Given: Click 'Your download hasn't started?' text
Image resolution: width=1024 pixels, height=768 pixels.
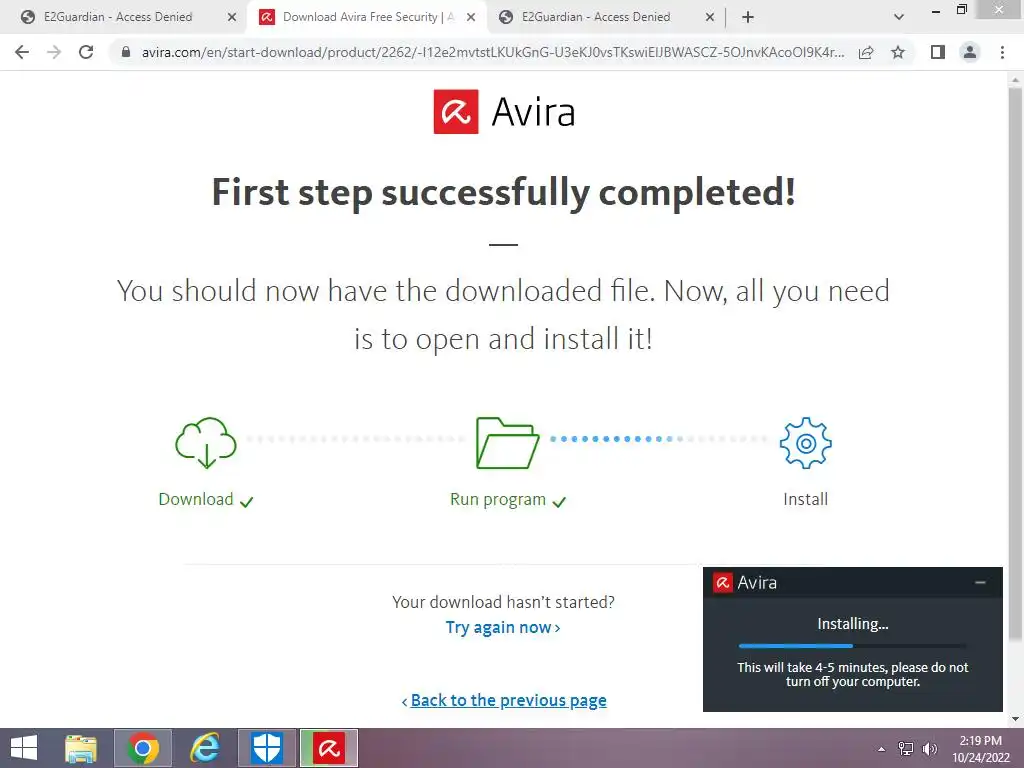Looking at the screenshot, I should tap(504, 602).
